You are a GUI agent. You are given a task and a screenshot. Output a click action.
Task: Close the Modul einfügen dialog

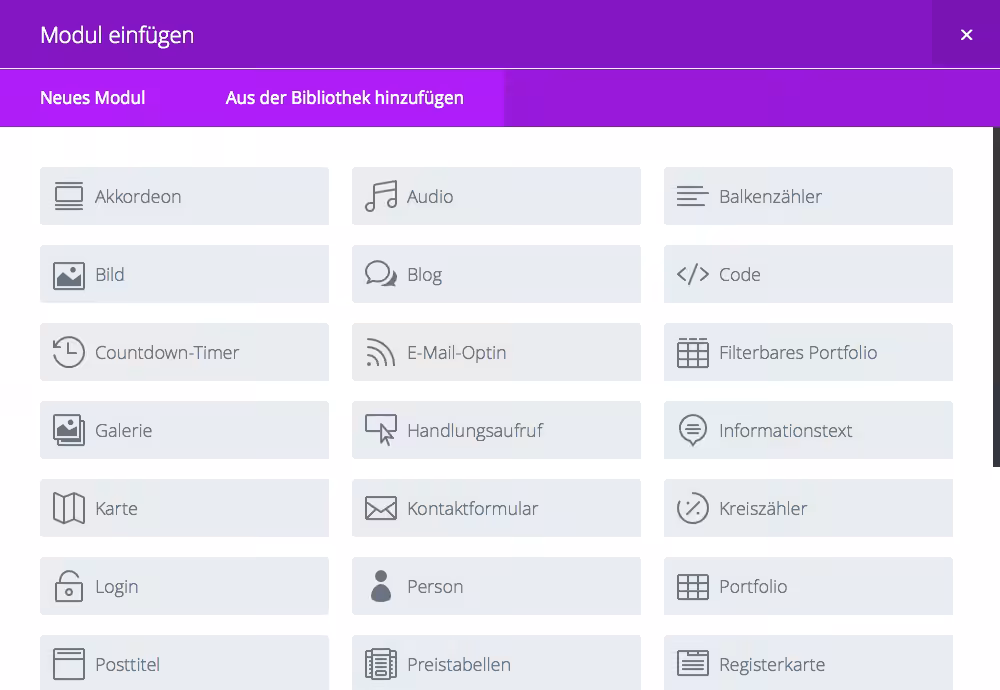(x=966, y=34)
